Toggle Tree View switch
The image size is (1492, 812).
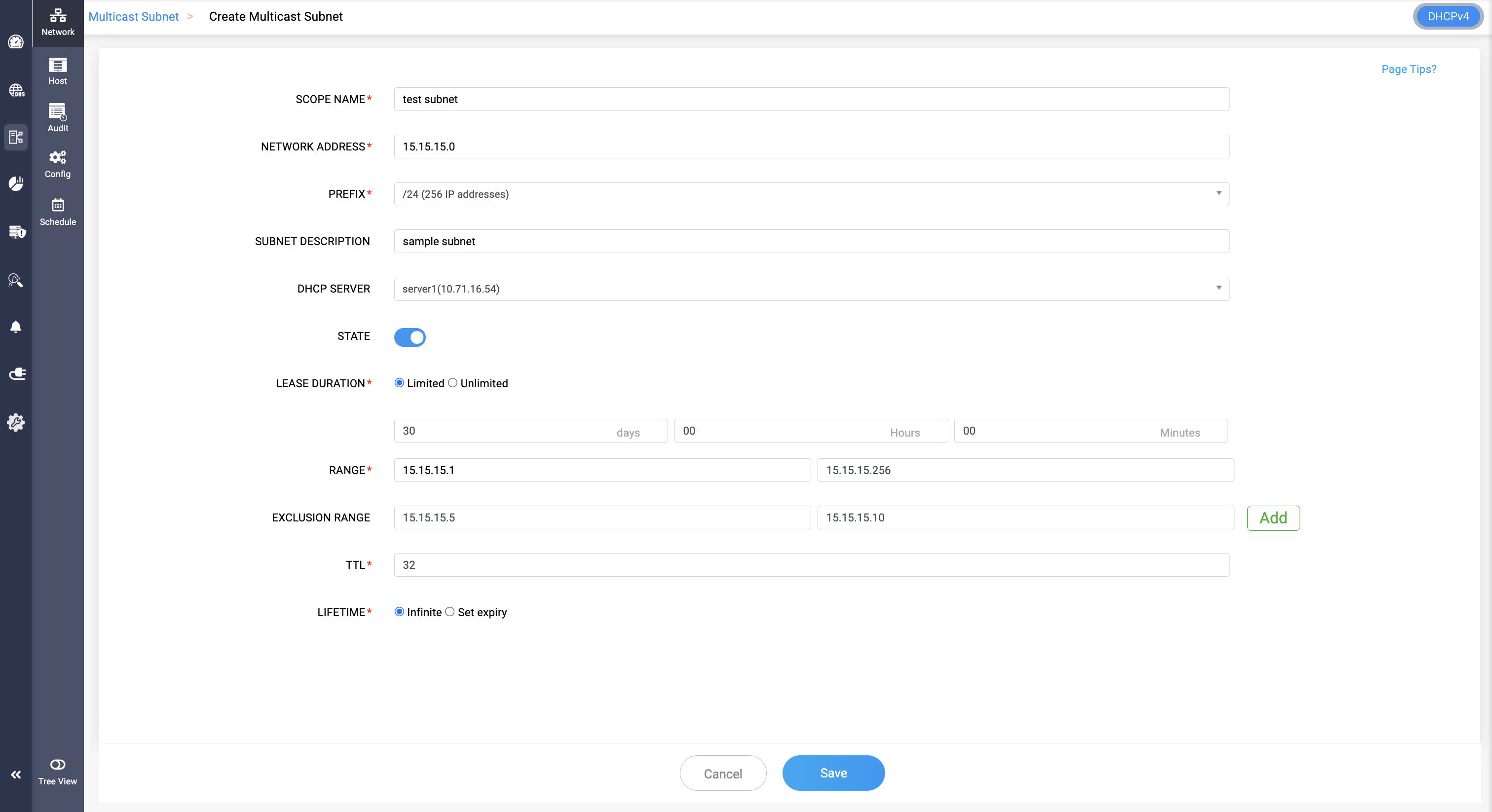click(x=57, y=765)
